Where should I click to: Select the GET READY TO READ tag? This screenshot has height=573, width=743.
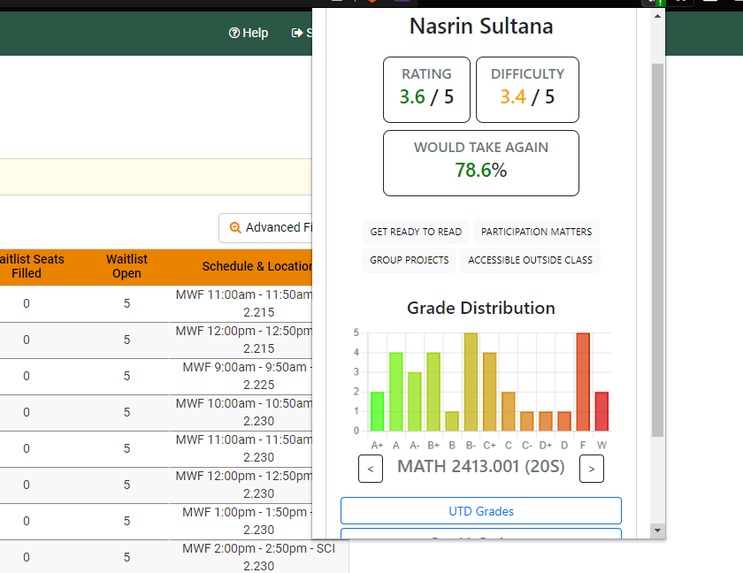coord(416,232)
